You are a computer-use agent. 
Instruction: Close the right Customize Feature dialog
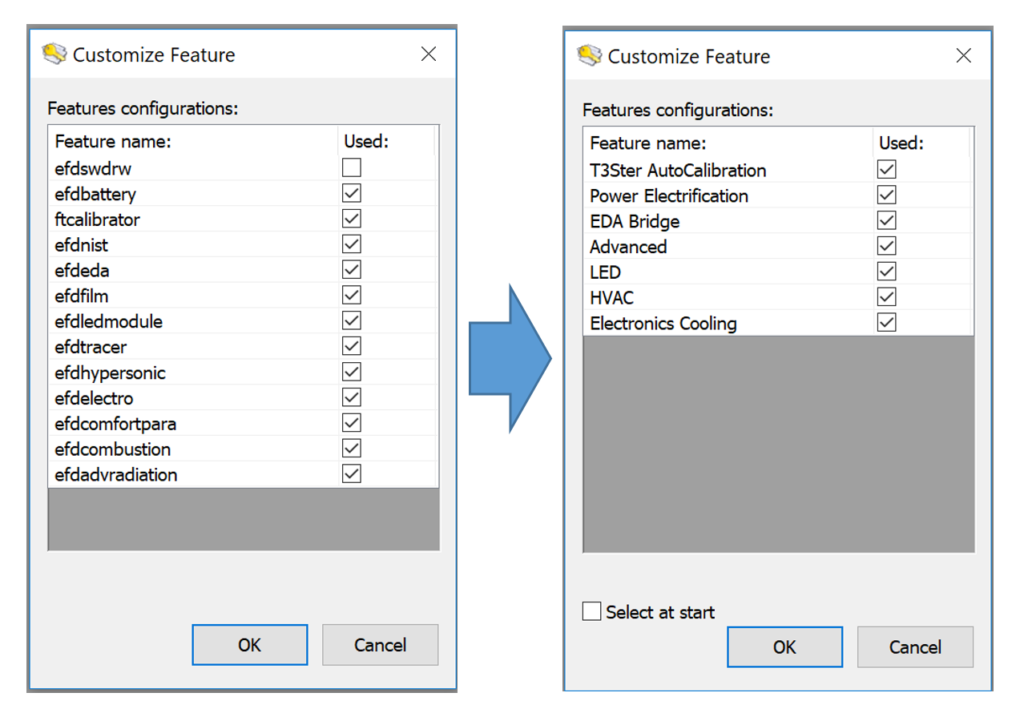(963, 56)
